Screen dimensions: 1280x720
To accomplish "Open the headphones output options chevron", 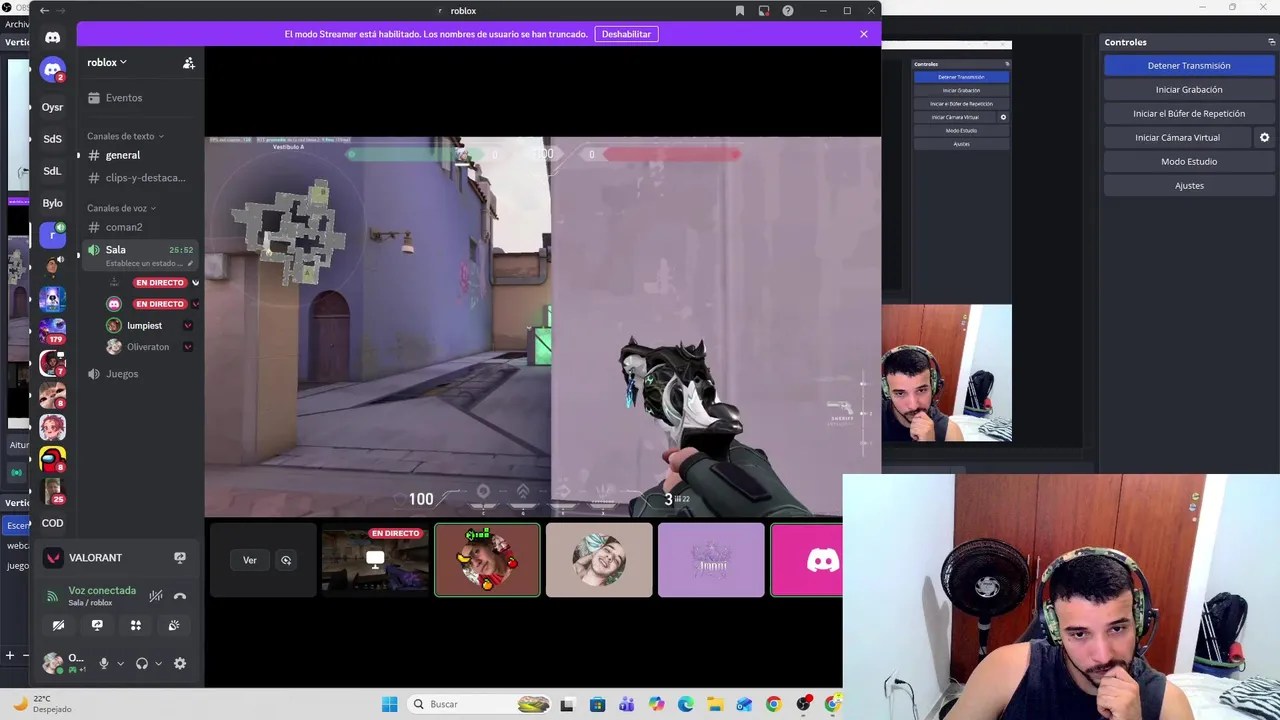I will (159, 663).
